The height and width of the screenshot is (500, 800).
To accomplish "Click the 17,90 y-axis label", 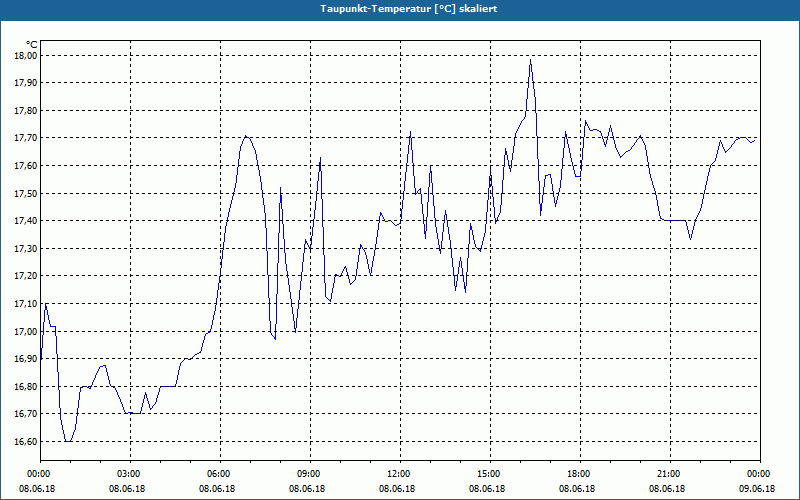I will [24, 83].
